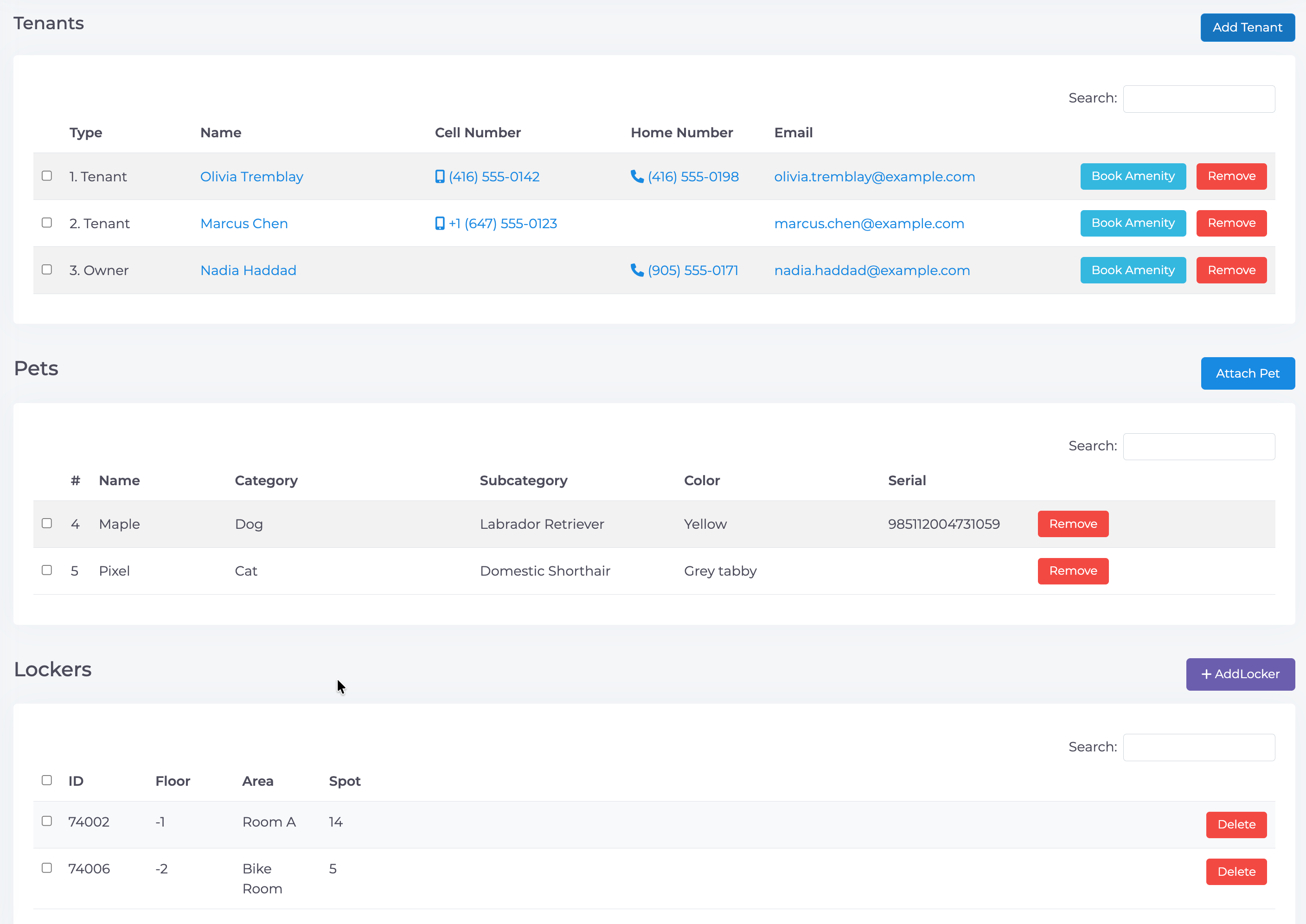Toggle select-all checkbox in Lockers header
Viewport: 1306px width, 924px height.
click(x=47, y=780)
